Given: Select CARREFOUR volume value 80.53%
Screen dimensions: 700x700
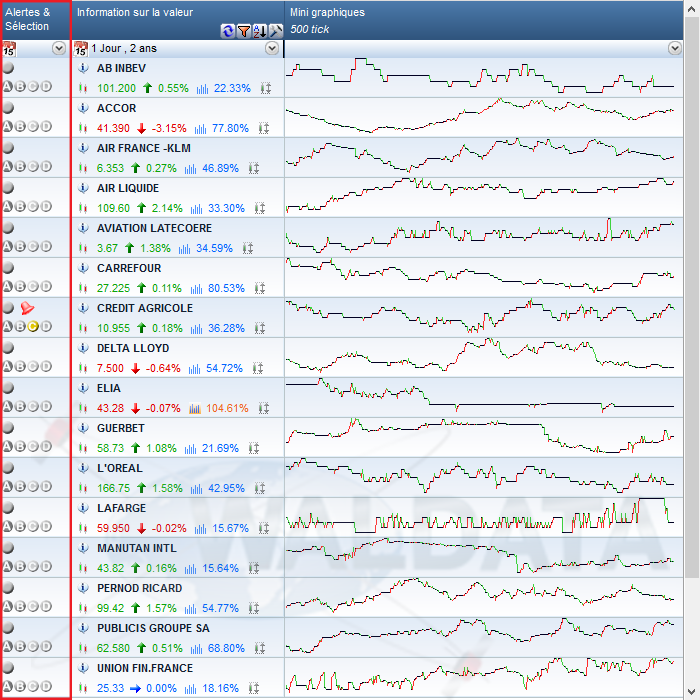Looking at the screenshot, I should 226,288.
